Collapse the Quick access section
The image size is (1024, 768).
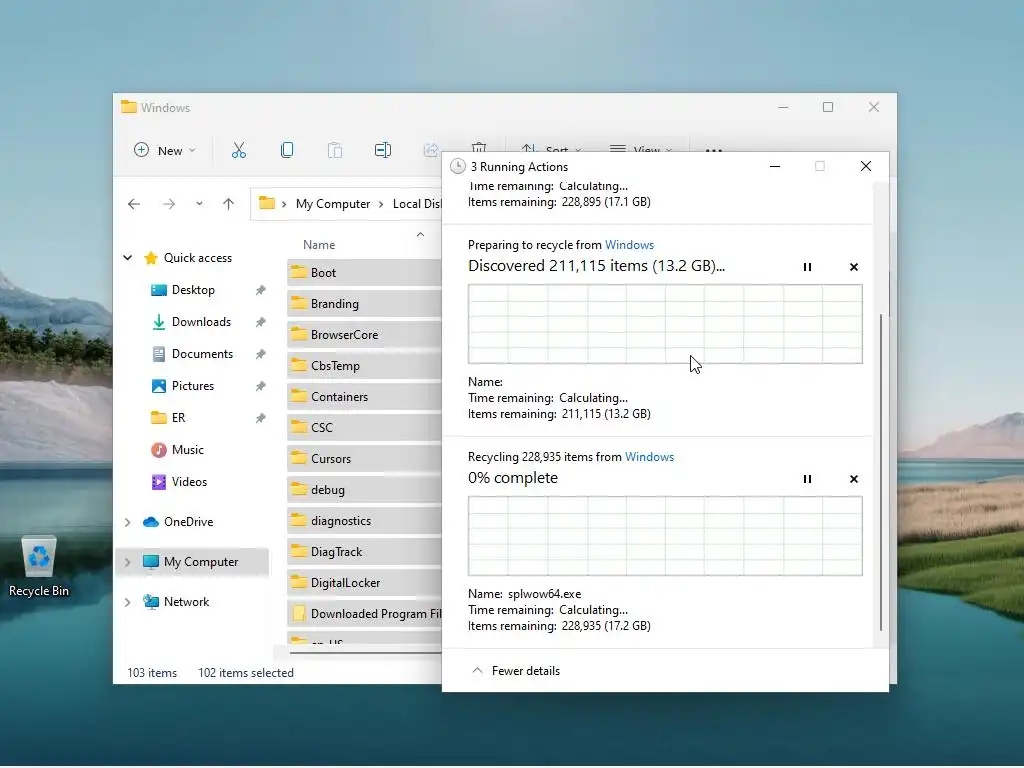coord(127,258)
